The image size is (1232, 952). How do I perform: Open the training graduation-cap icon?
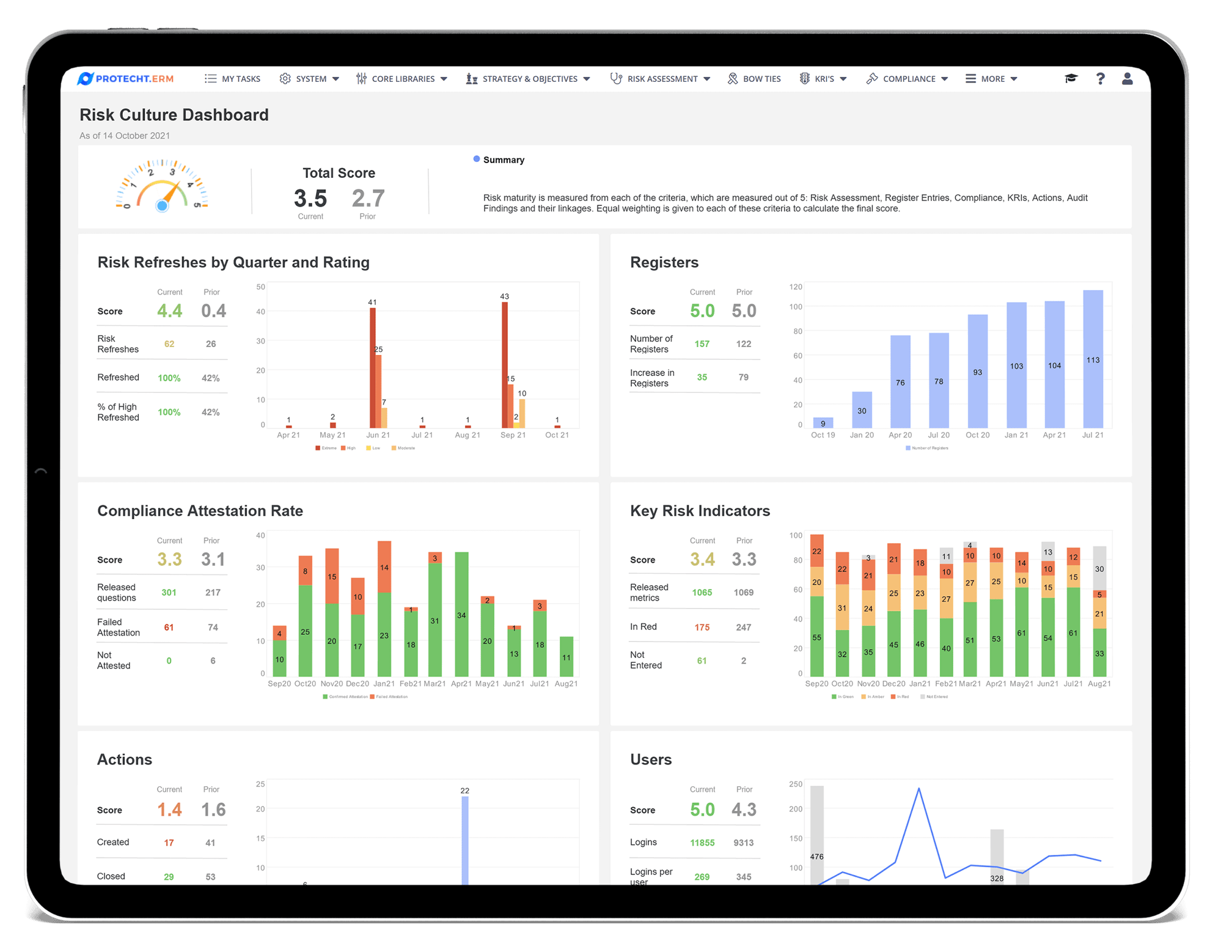coord(1071,78)
